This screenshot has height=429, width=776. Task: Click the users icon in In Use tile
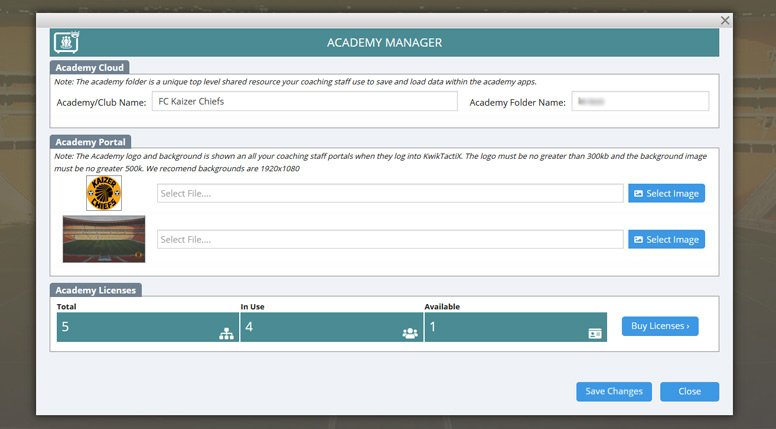tap(410, 333)
